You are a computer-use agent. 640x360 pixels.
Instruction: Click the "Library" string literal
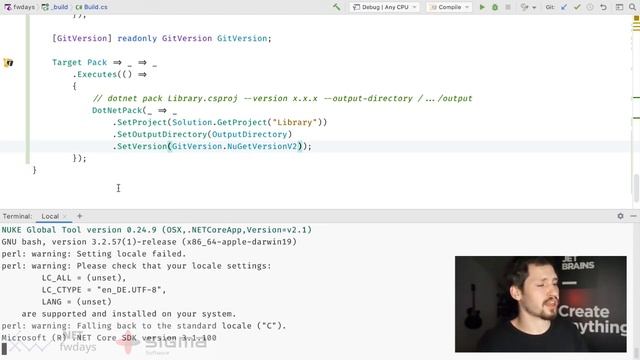coord(295,122)
